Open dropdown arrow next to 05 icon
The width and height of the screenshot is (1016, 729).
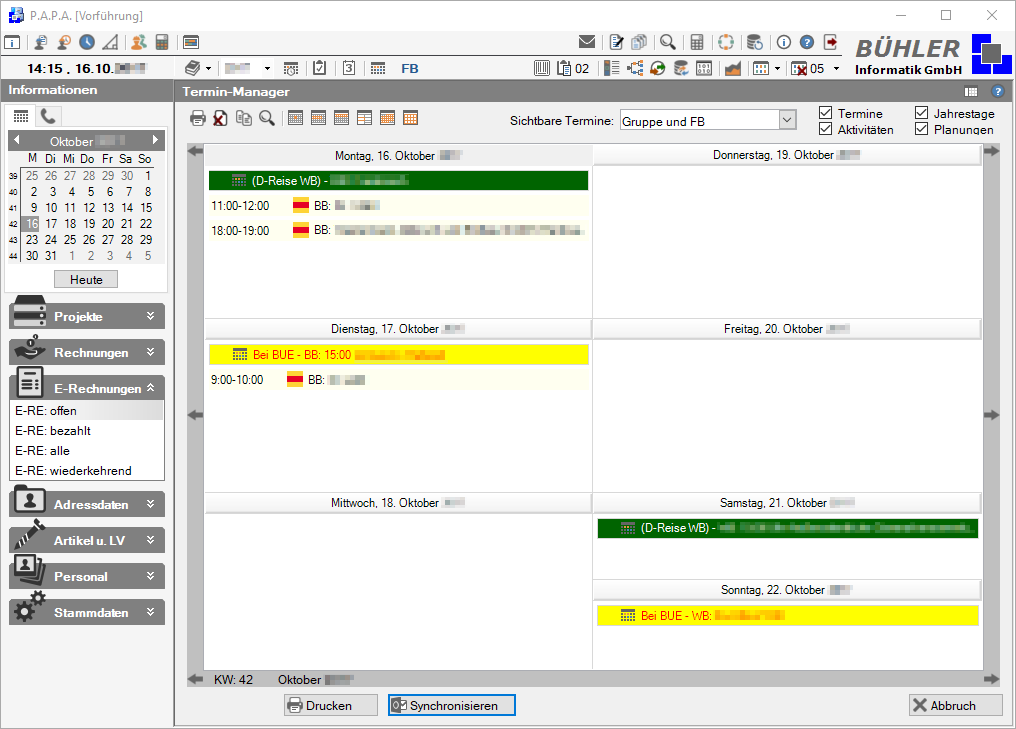pyautogui.click(x=836, y=68)
